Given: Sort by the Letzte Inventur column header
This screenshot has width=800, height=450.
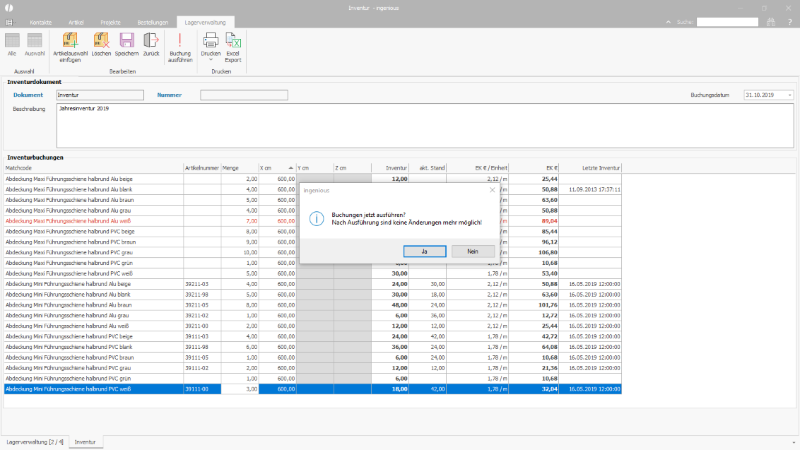Looking at the screenshot, I should coord(590,168).
